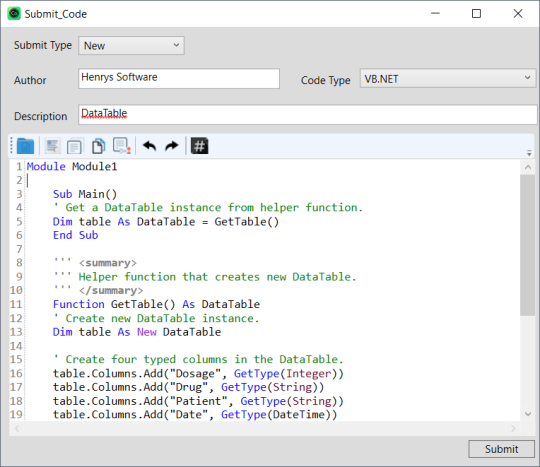Undo last edit with left arrow
This screenshot has width=540, height=467.
[x=149, y=146]
